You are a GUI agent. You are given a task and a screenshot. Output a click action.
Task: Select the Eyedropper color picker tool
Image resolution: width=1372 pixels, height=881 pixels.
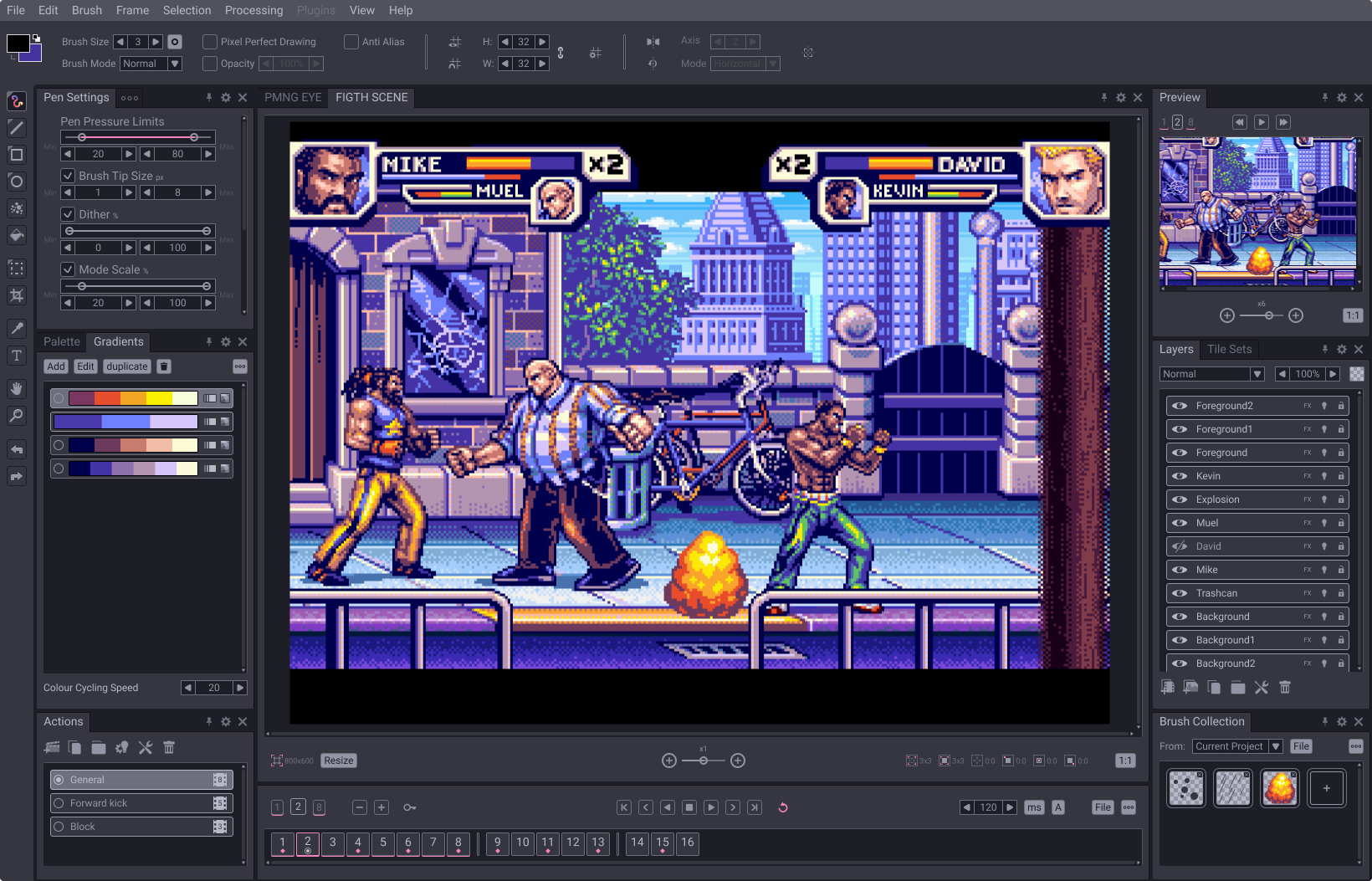(17, 329)
